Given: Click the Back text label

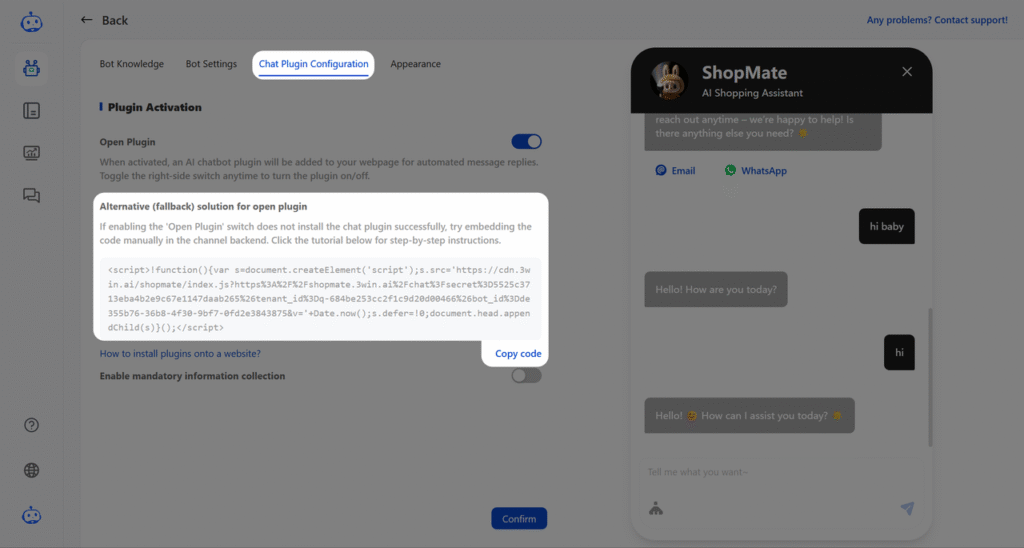Looking at the screenshot, I should point(115,20).
